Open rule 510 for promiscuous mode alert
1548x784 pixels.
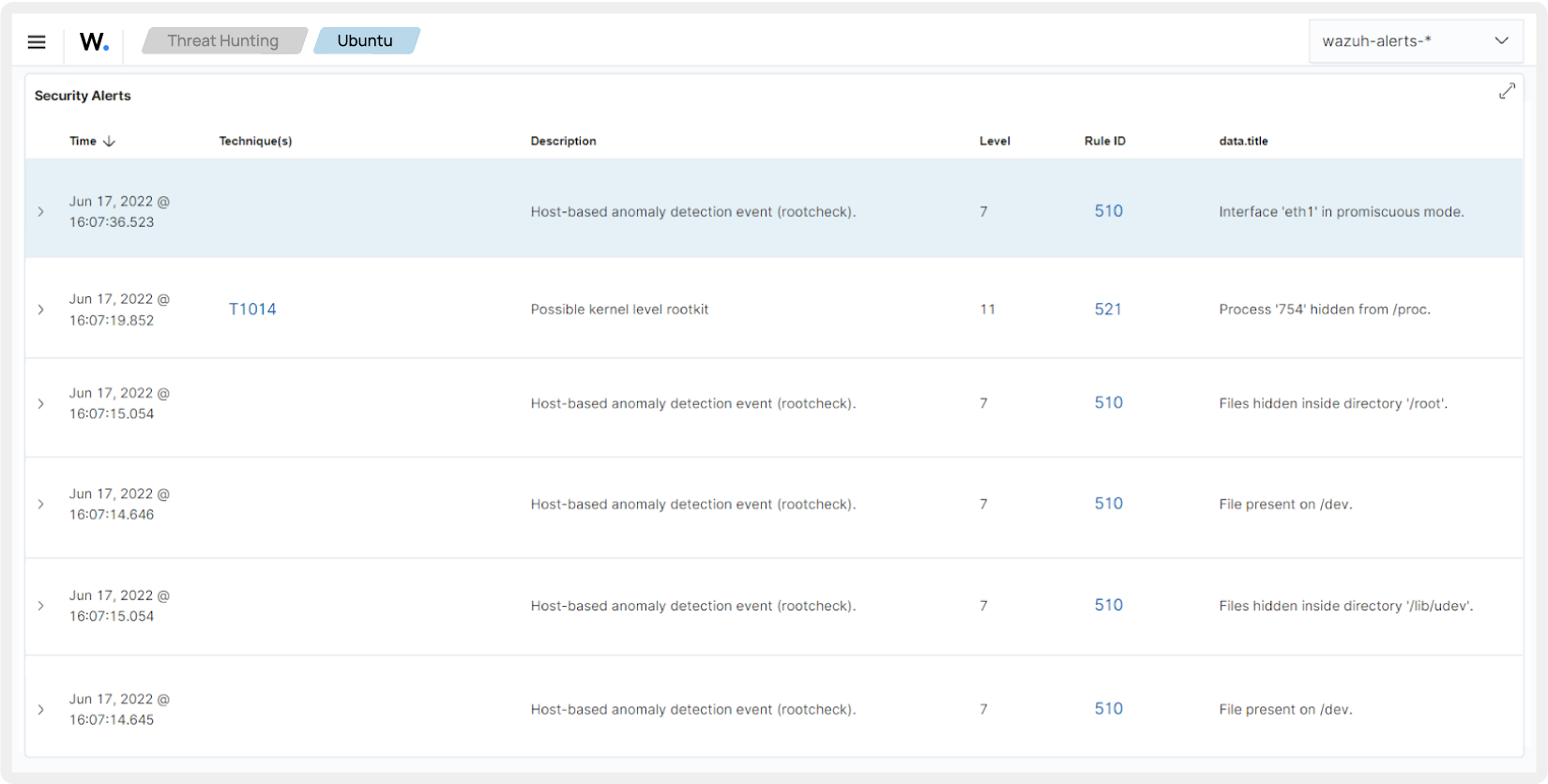[x=1108, y=211]
